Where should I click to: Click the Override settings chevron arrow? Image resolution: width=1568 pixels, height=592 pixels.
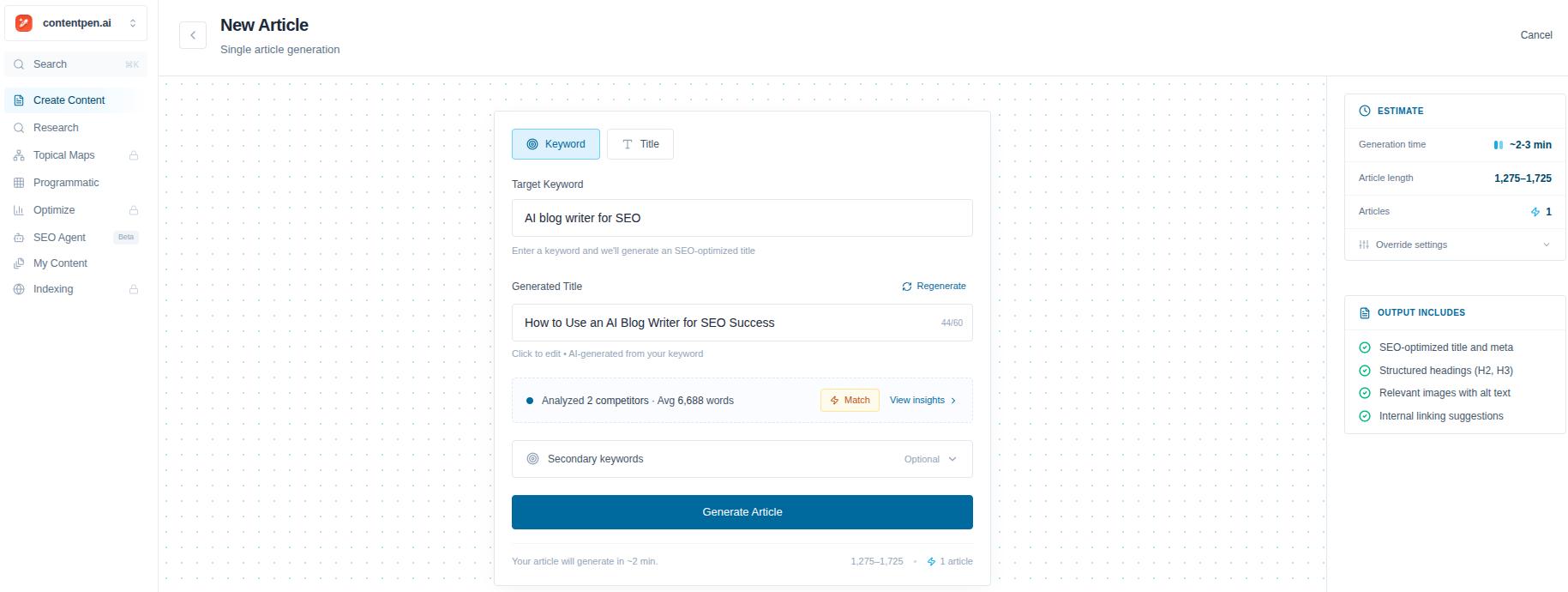click(1547, 245)
